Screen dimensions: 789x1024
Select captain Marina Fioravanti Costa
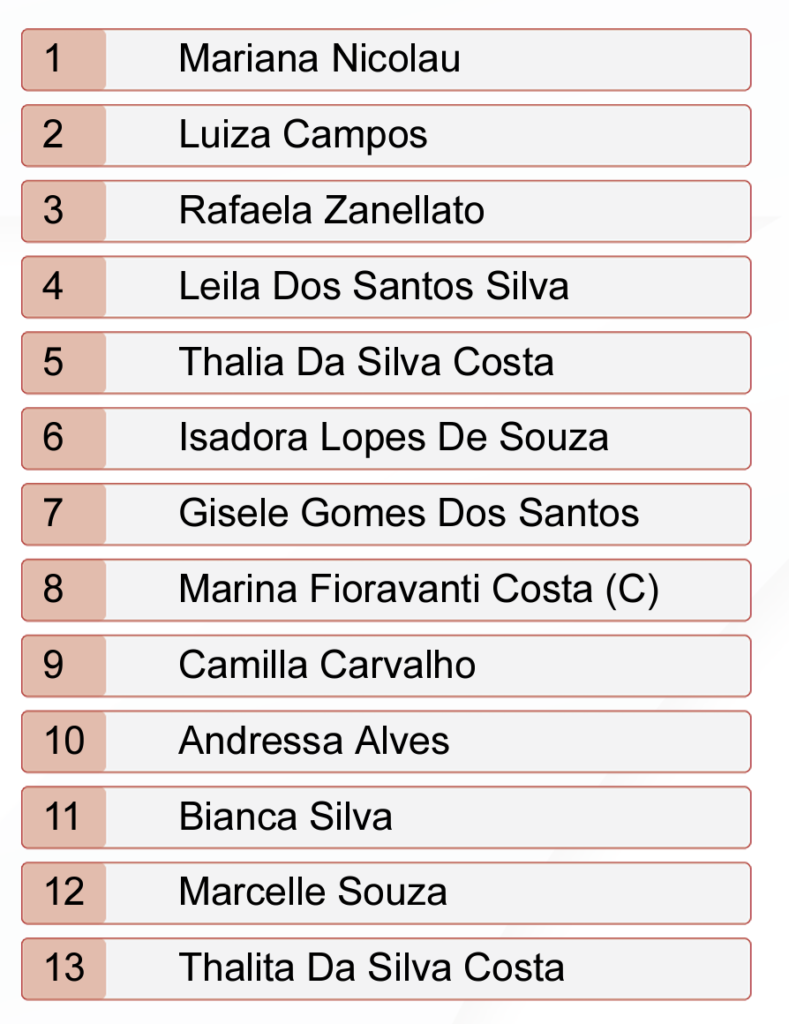click(418, 590)
